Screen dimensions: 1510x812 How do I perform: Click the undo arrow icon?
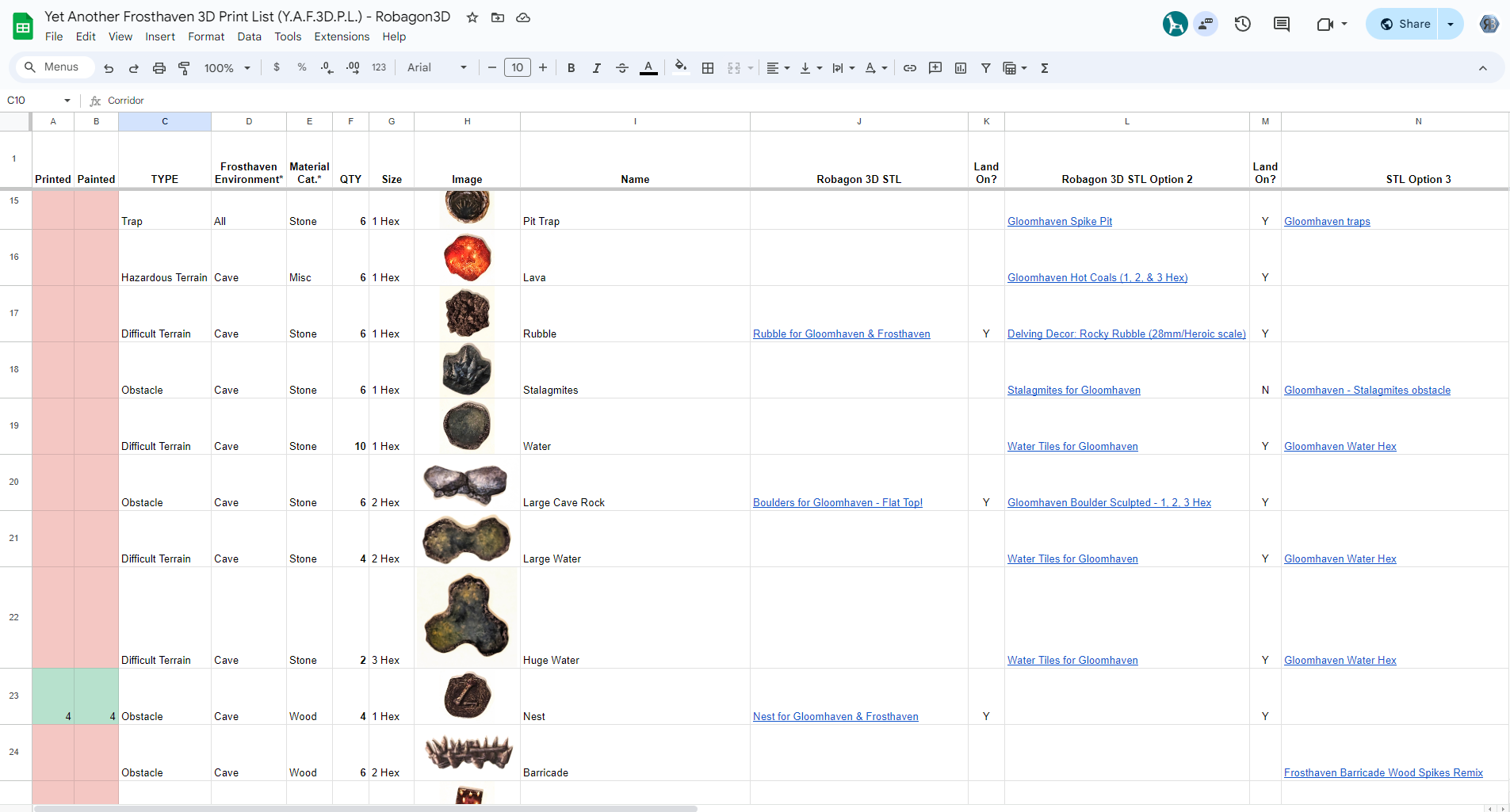tap(109, 68)
